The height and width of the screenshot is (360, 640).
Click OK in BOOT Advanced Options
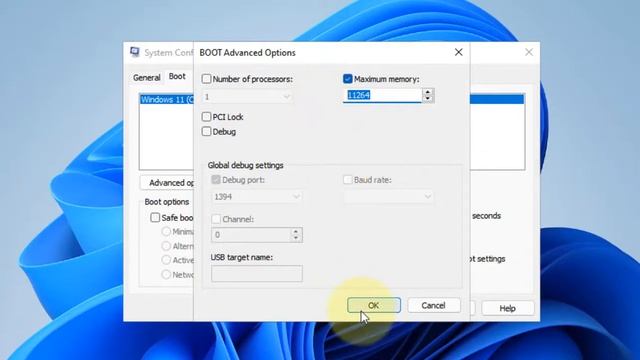[x=374, y=305]
